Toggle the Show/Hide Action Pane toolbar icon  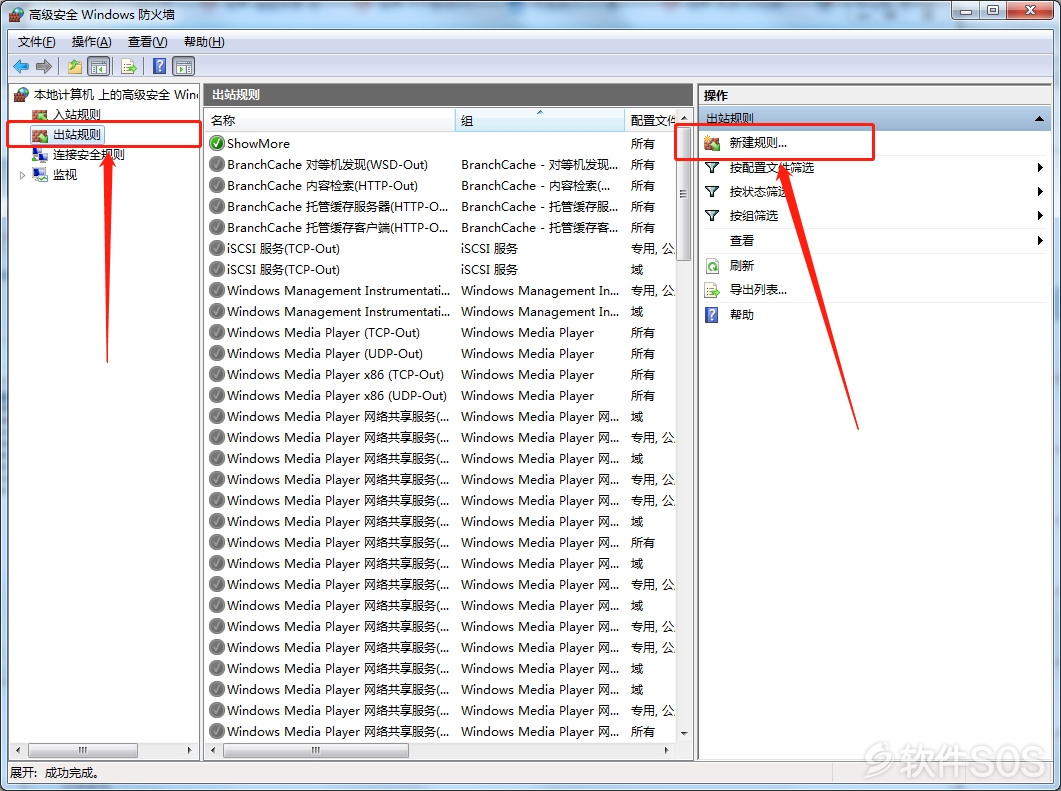[x=183, y=66]
